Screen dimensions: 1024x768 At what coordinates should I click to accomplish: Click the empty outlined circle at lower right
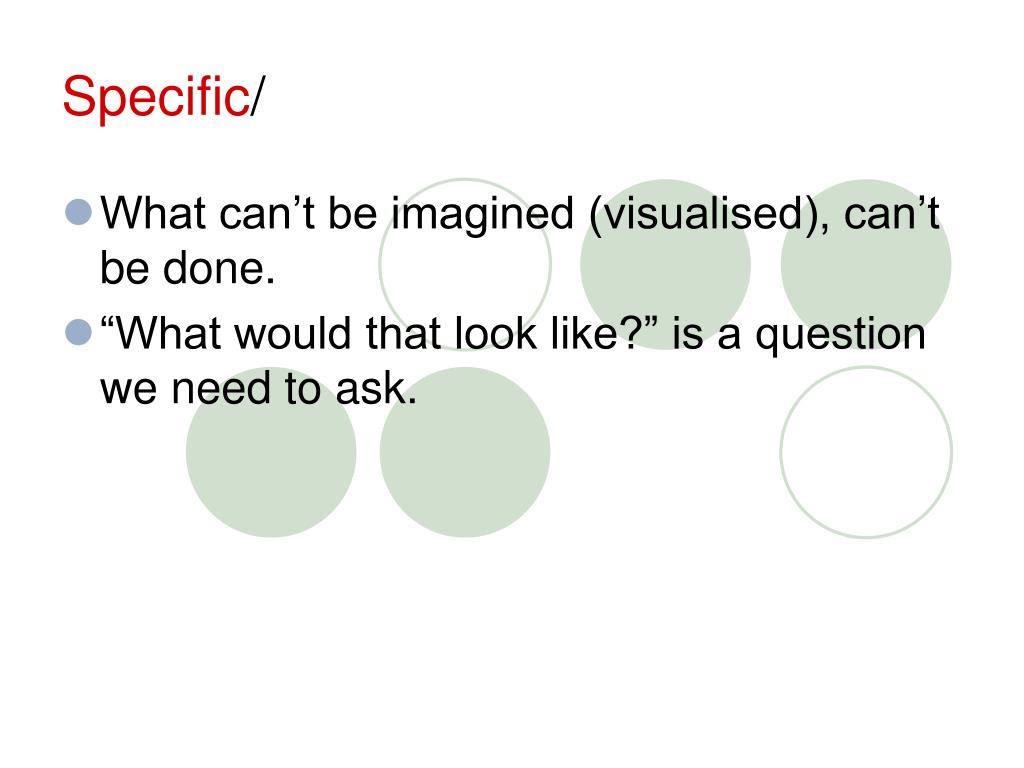pyautogui.click(x=866, y=452)
